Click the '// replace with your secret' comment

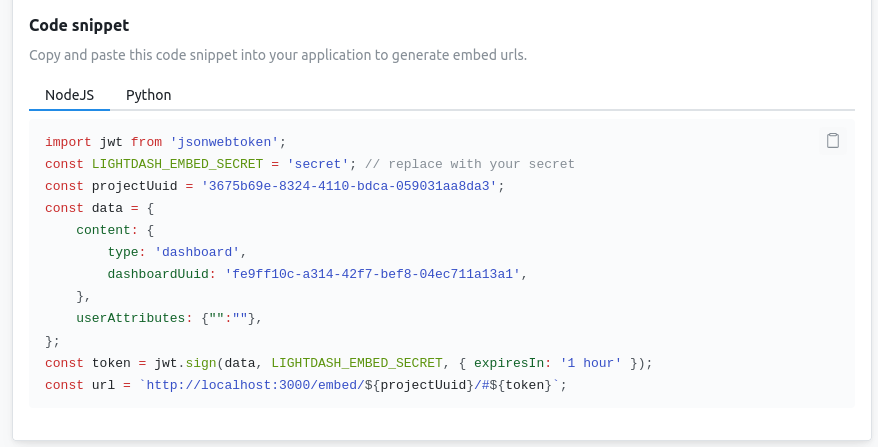click(470, 164)
